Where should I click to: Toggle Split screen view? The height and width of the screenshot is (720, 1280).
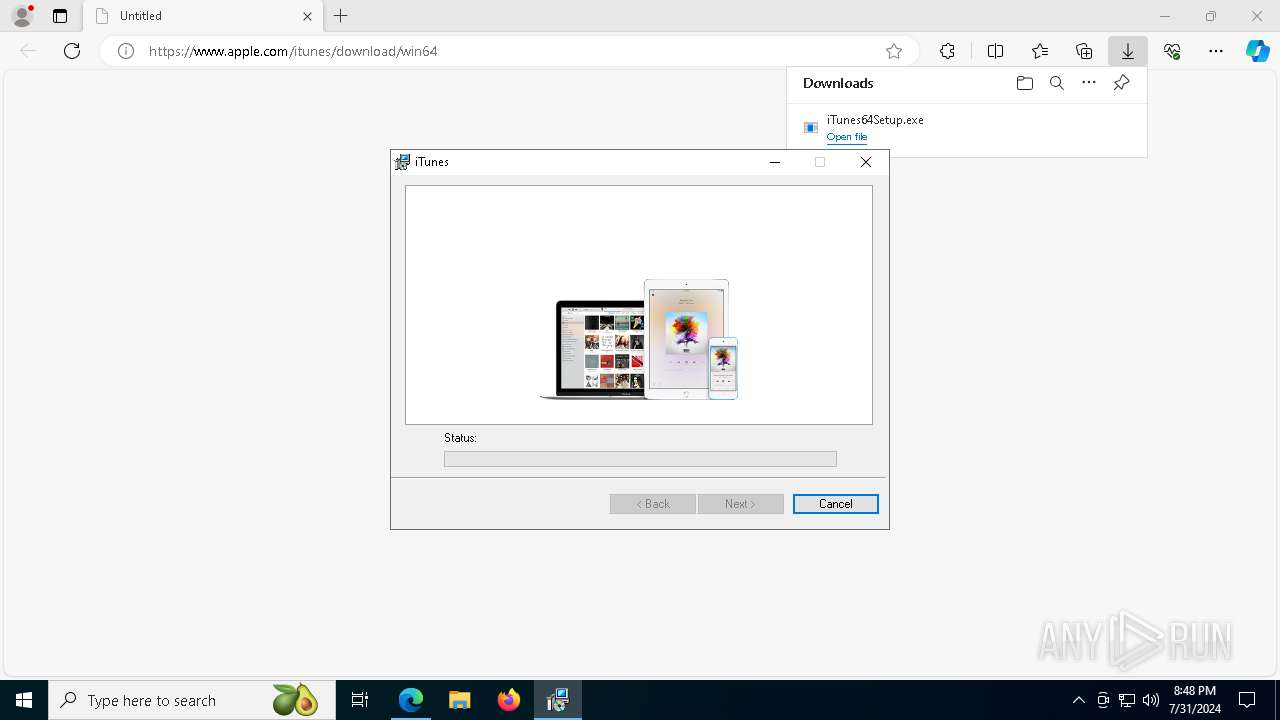pyautogui.click(x=995, y=51)
